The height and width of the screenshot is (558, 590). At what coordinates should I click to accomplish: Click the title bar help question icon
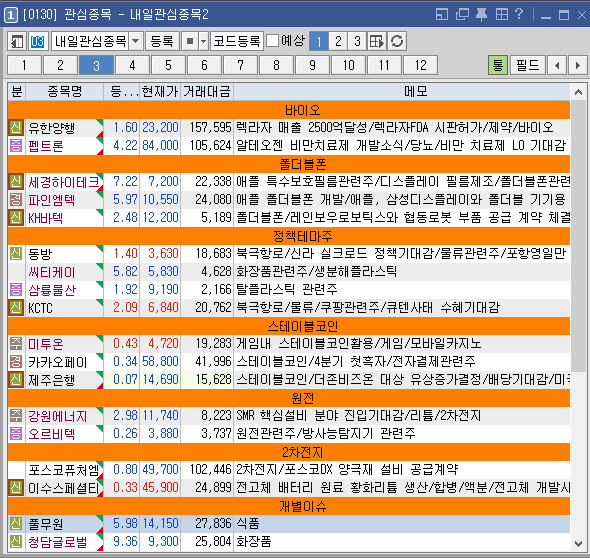[519, 14]
